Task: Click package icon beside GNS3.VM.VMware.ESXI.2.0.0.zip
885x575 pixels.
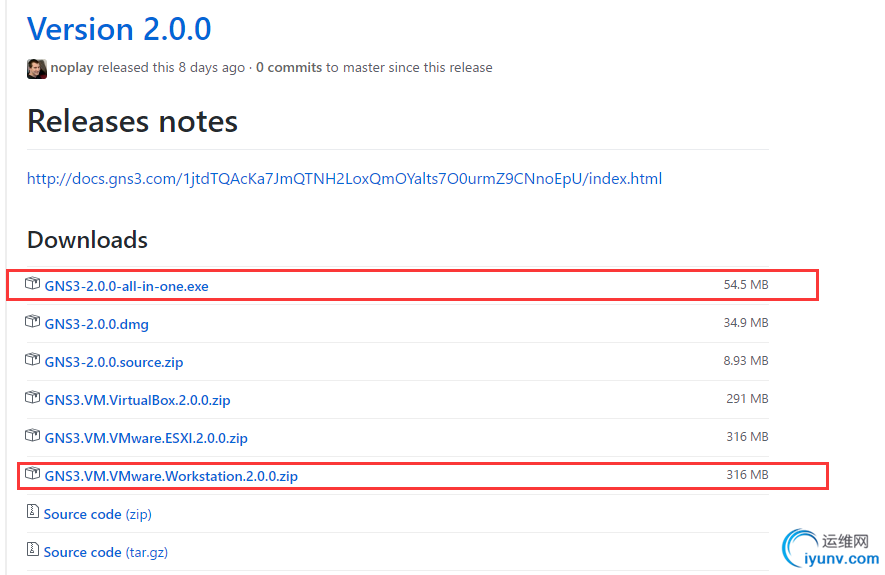Action: pyautogui.click(x=33, y=437)
